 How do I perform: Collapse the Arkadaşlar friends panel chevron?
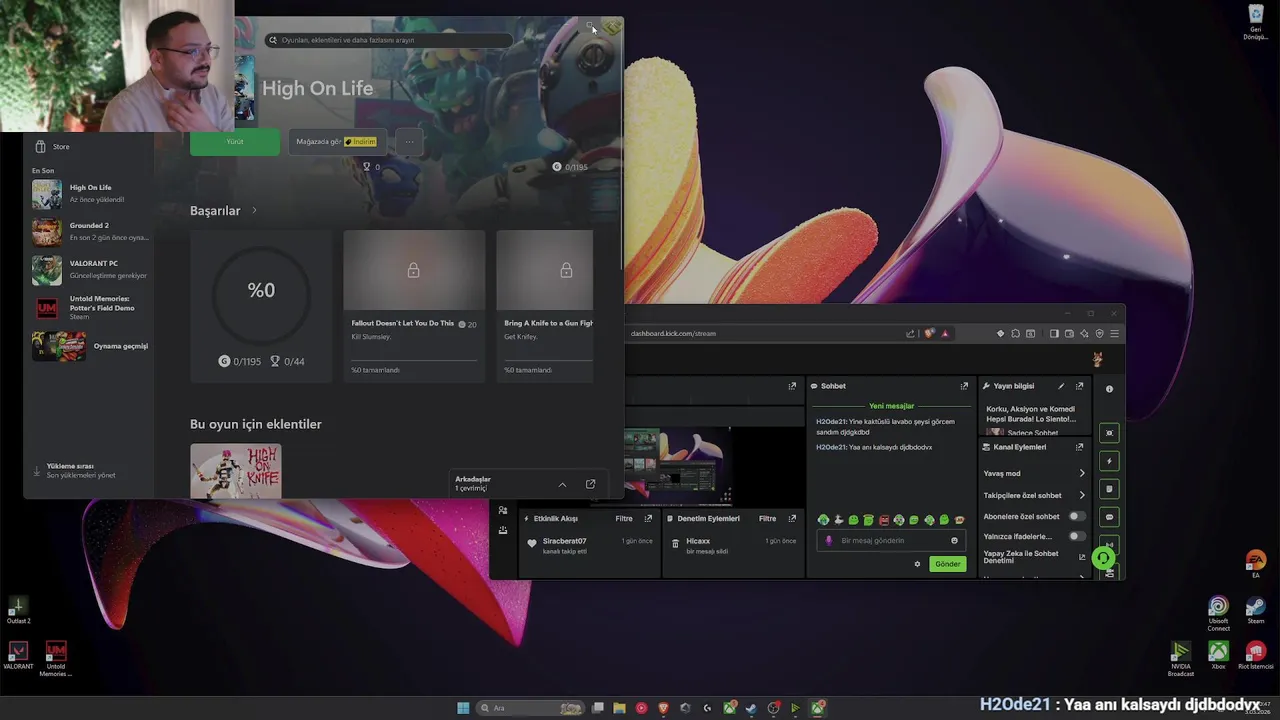click(562, 484)
